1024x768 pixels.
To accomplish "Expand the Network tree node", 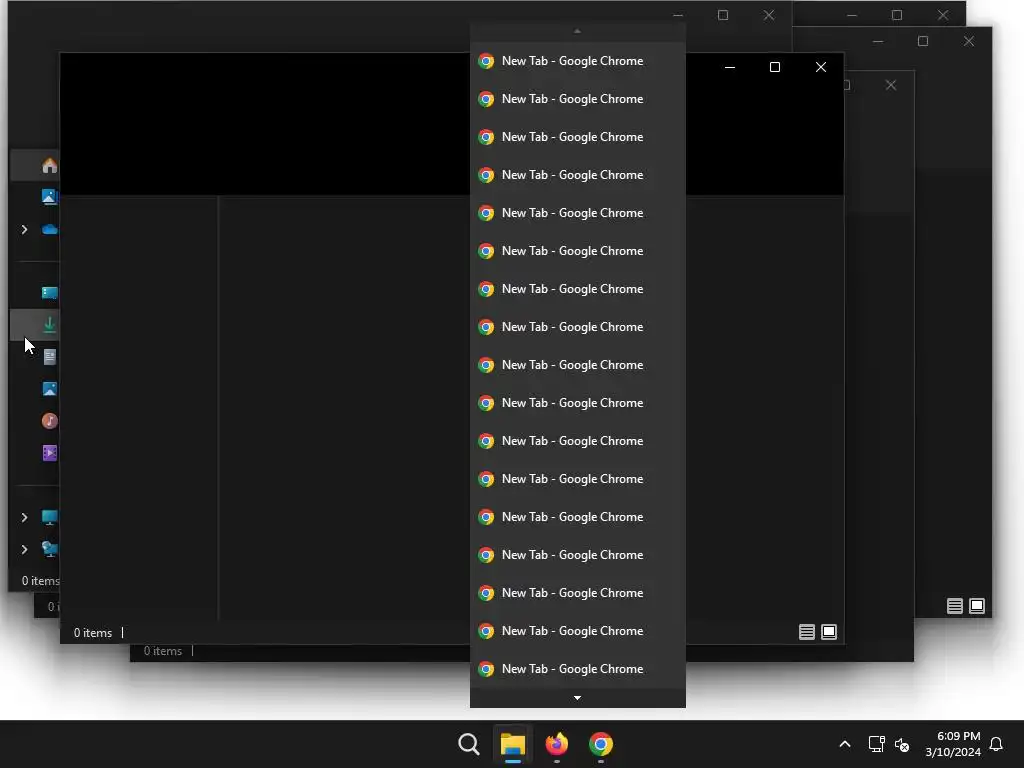I will tap(24, 549).
